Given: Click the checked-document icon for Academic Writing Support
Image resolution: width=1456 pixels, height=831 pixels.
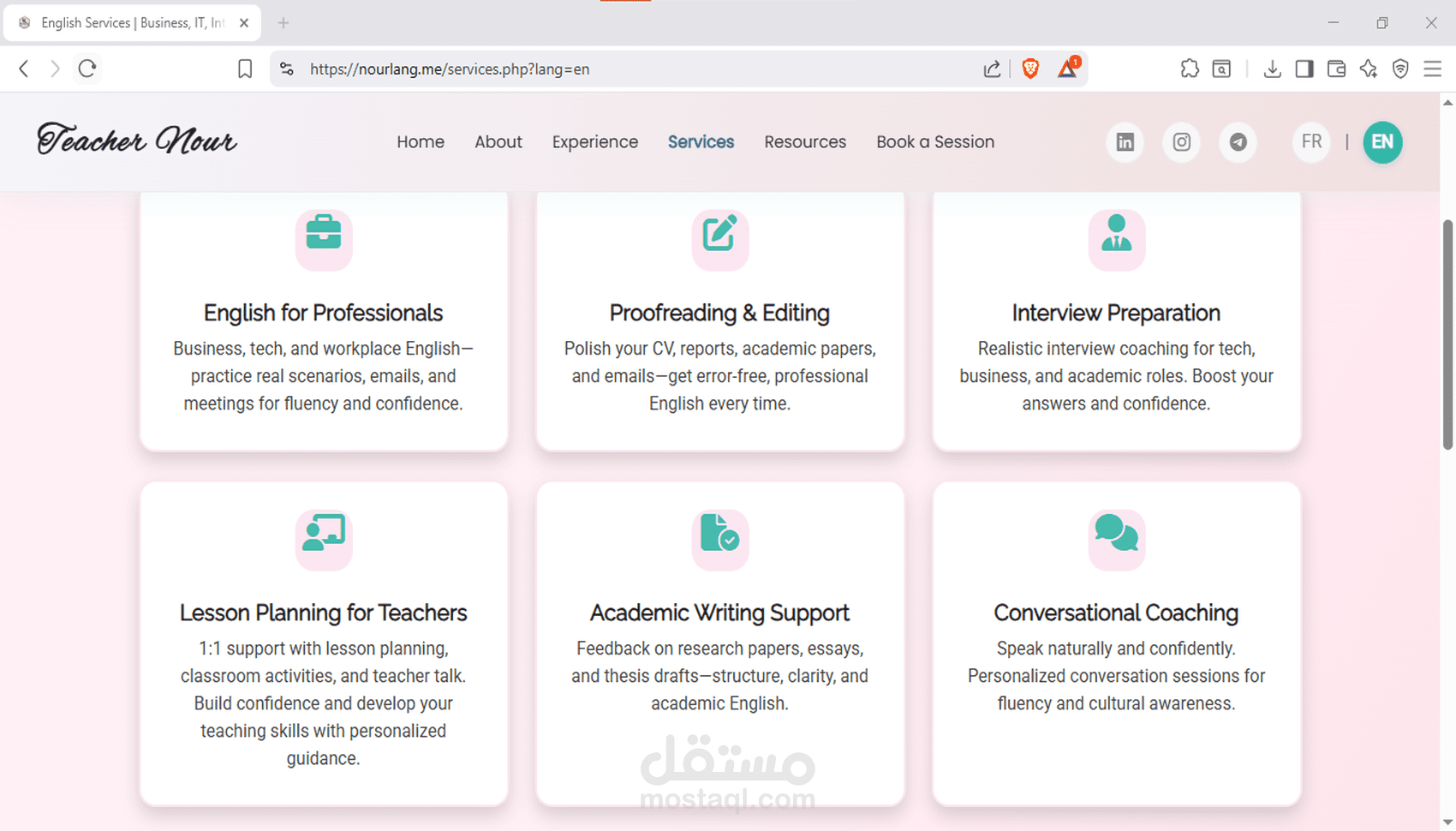Looking at the screenshot, I should [x=720, y=533].
